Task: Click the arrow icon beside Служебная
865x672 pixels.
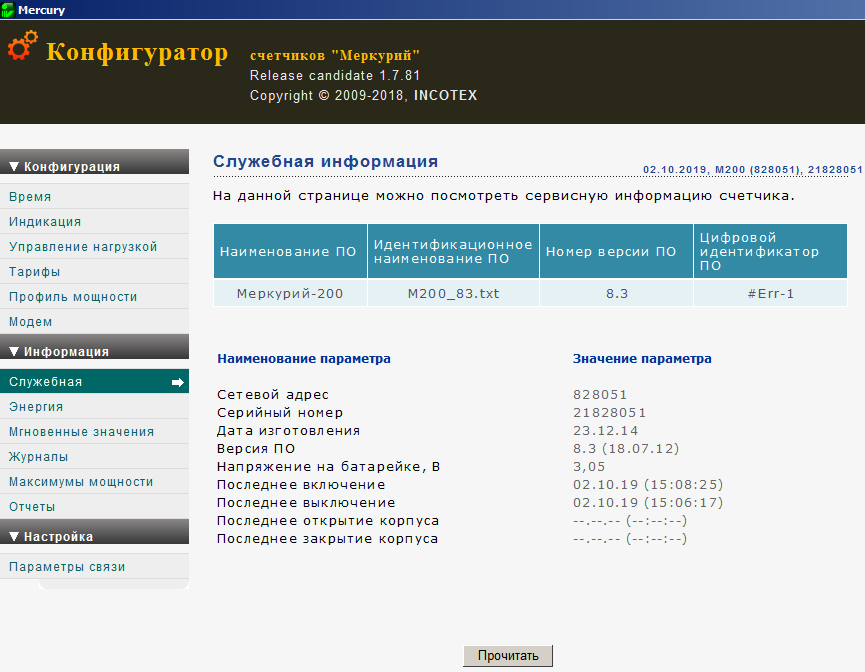Action: pos(178,382)
